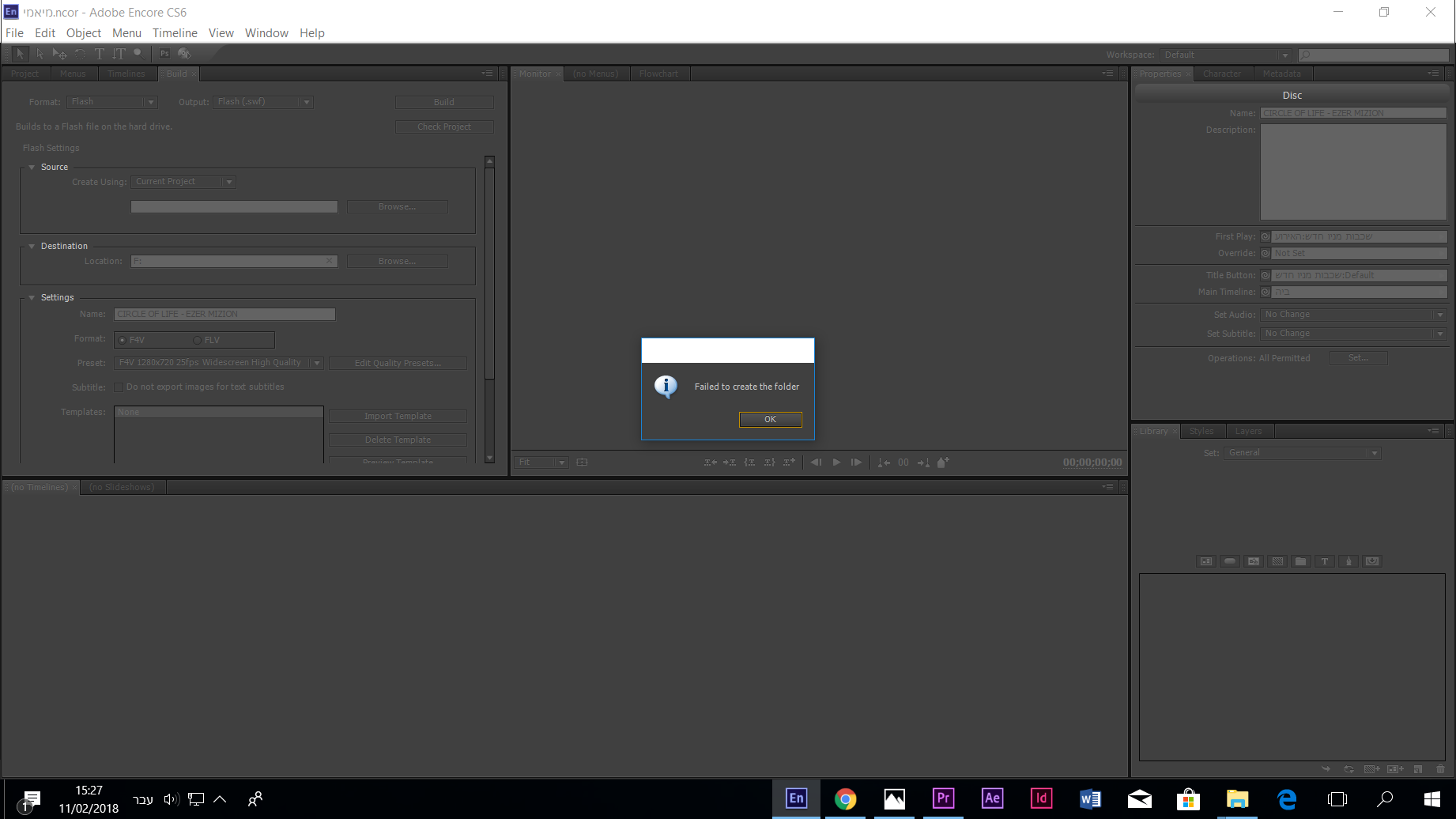
Task: Select the Zoom magnifier tool
Action: click(138, 54)
